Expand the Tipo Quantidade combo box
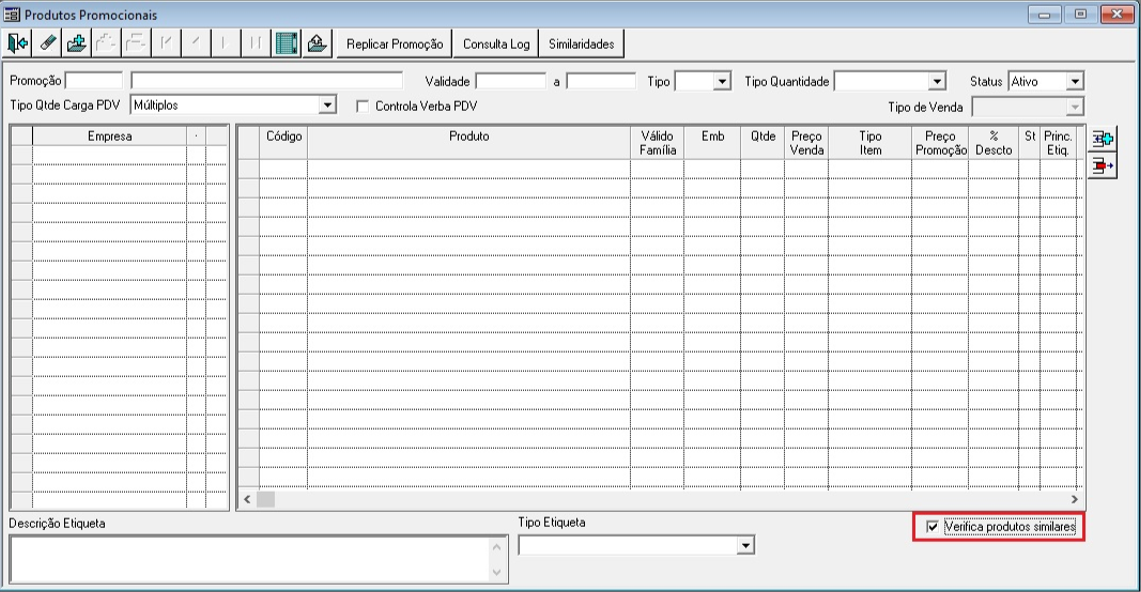The image size is (1141, 592). click(937, 81)
